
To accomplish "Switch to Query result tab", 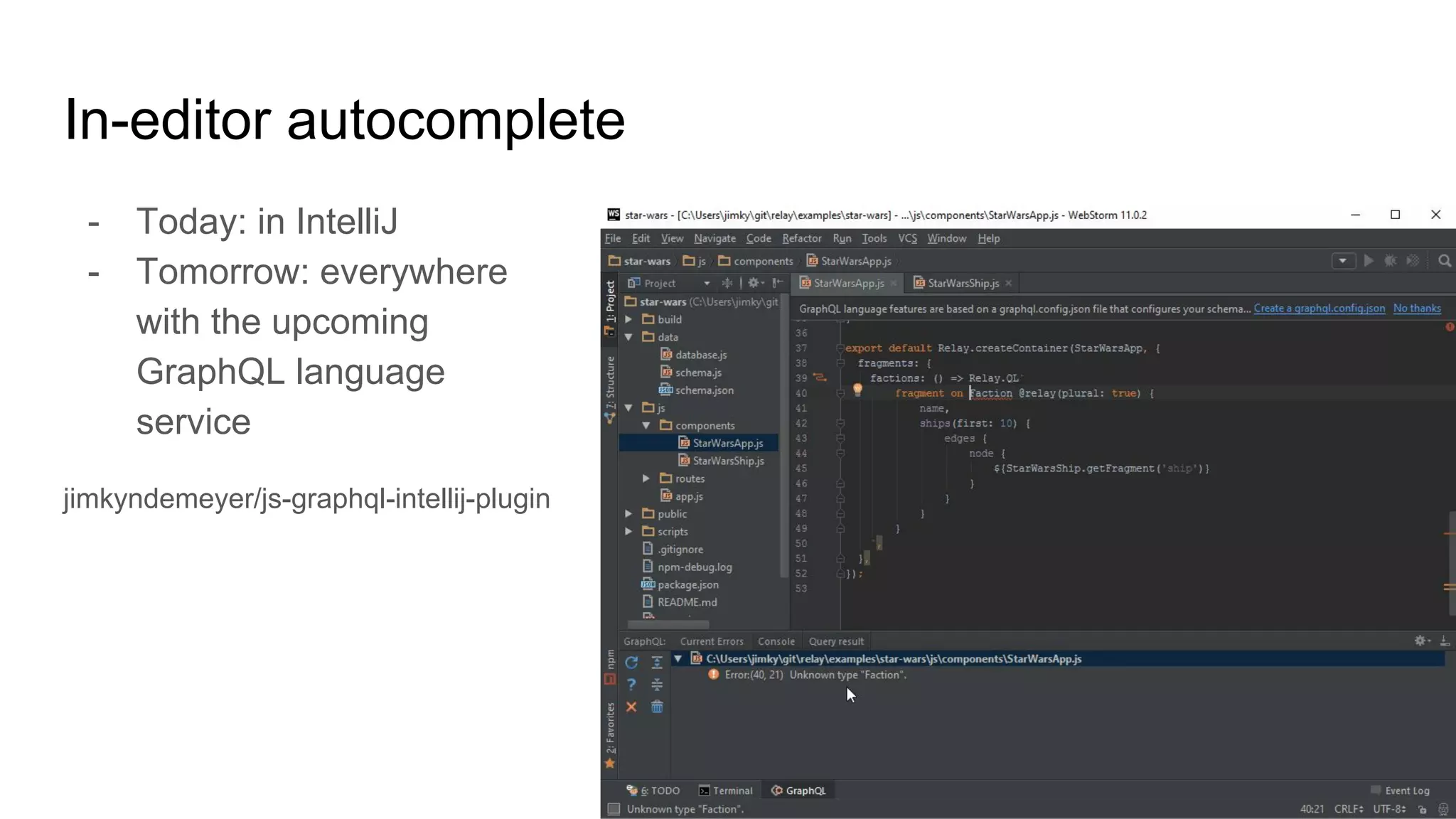I will tap(836, 641).
